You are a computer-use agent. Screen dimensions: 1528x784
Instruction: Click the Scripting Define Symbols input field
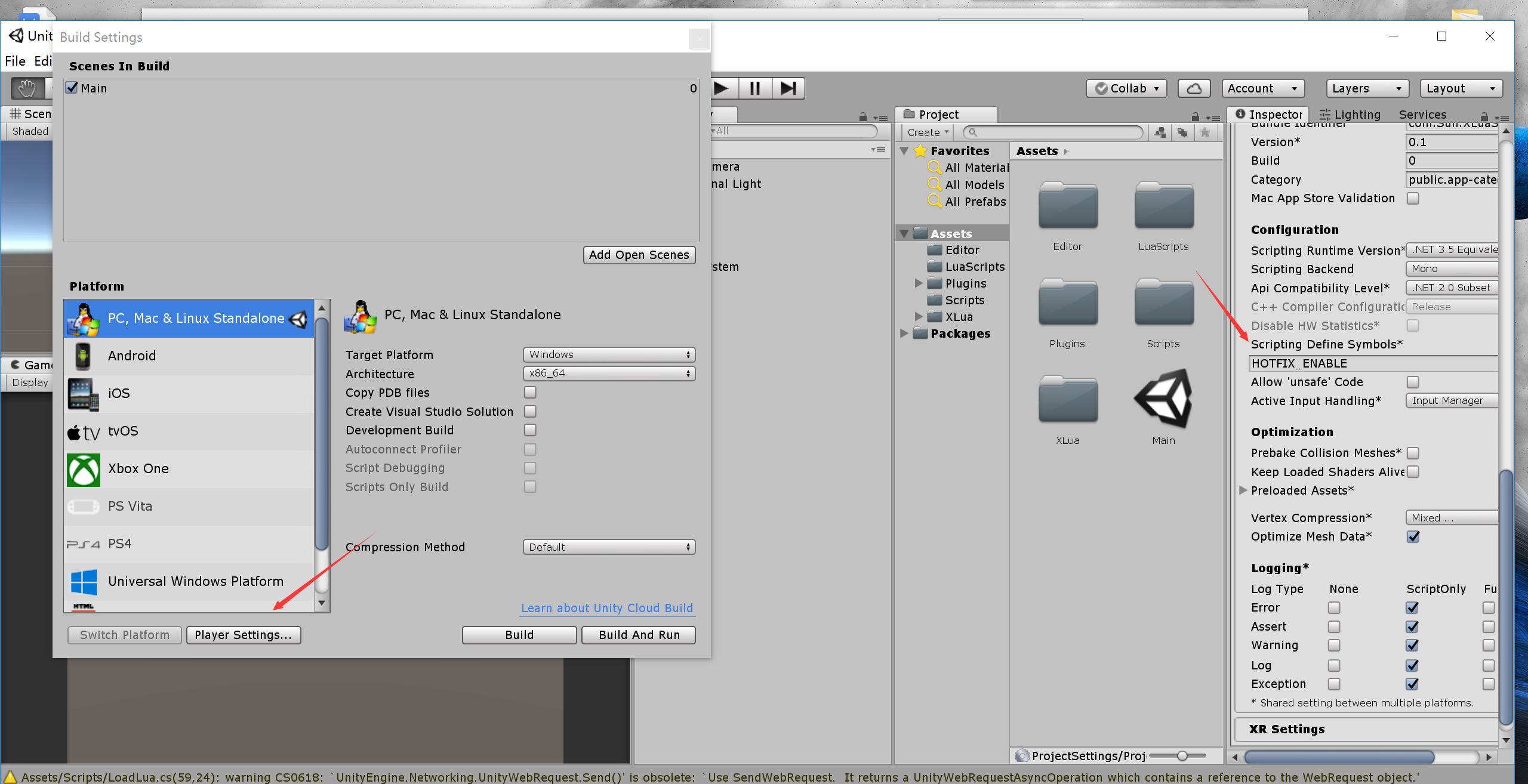point(1372,363)
